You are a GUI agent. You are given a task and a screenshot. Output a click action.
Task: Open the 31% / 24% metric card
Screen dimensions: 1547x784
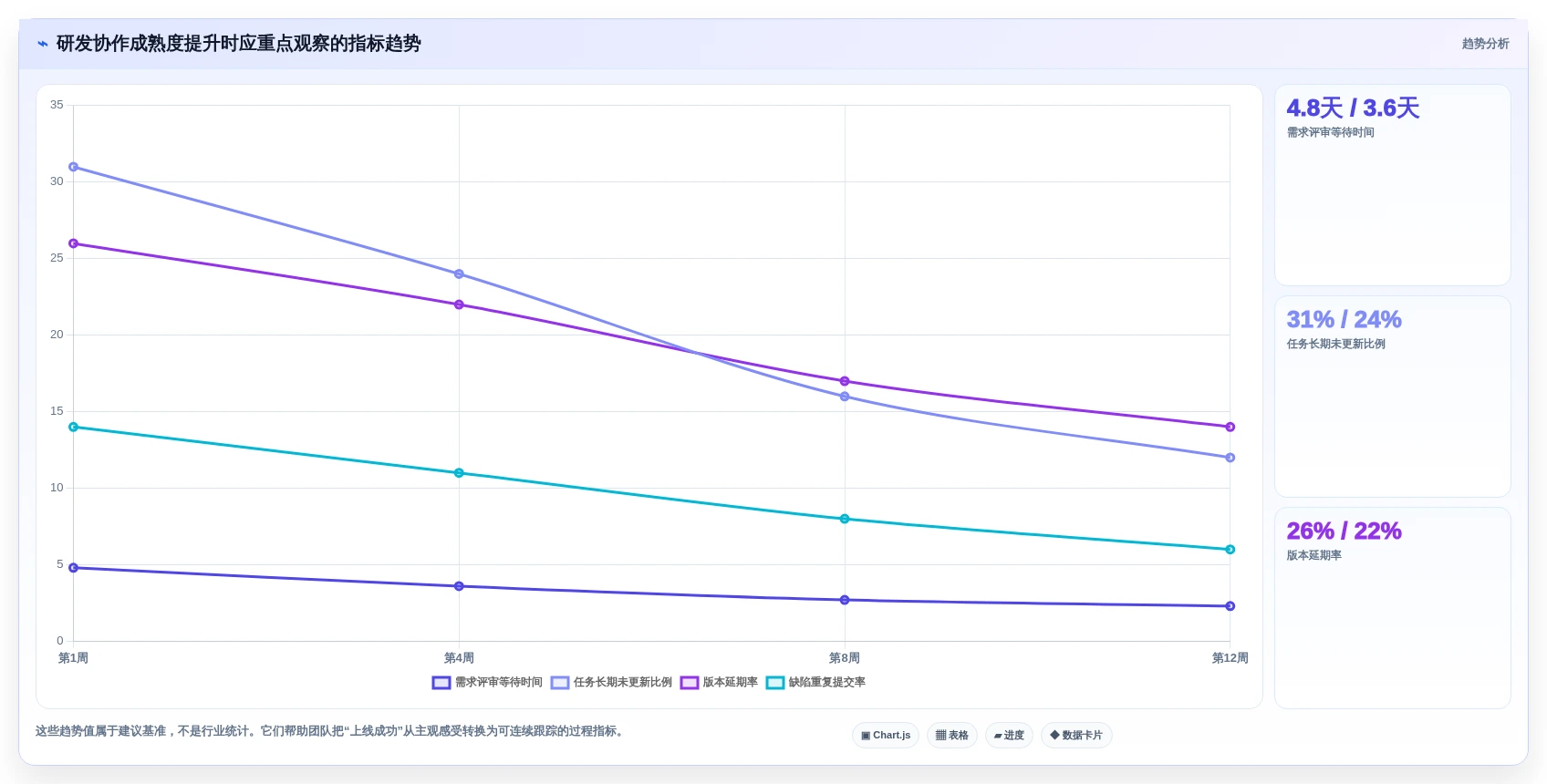[x=1393, y=397]
